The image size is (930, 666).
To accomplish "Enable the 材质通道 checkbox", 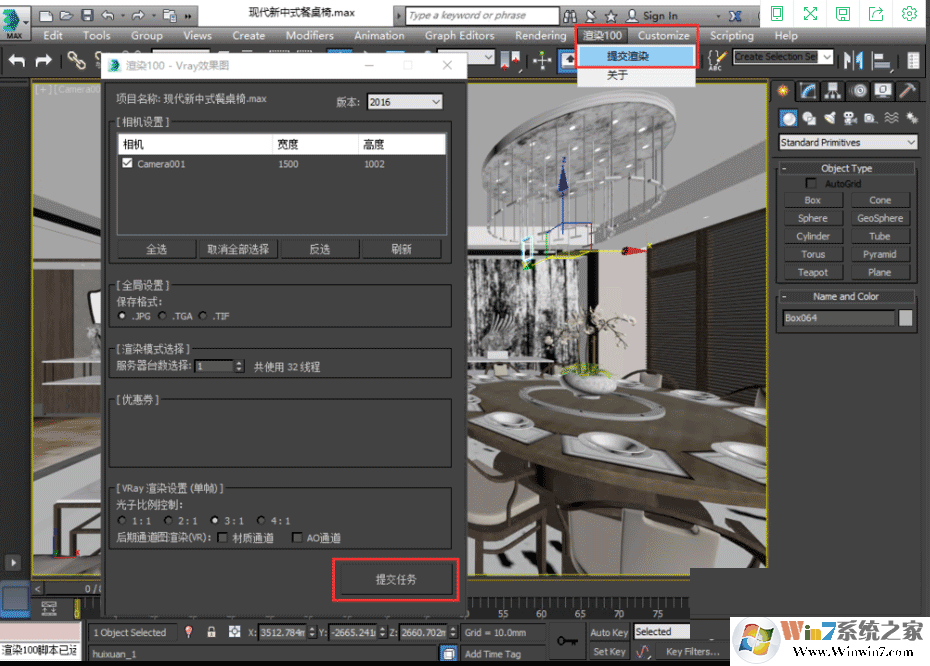I will [x=222, y=537].
